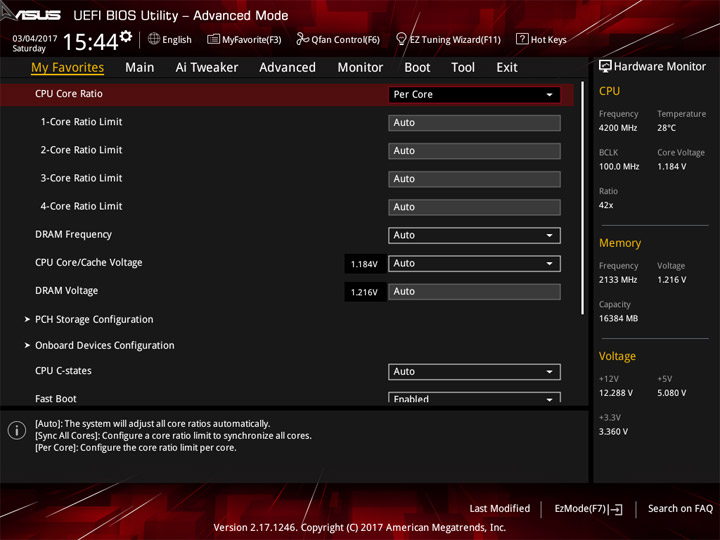Click the 03/04/2017 date text
The image size is (720, 540).
click(x=35, y=39)
